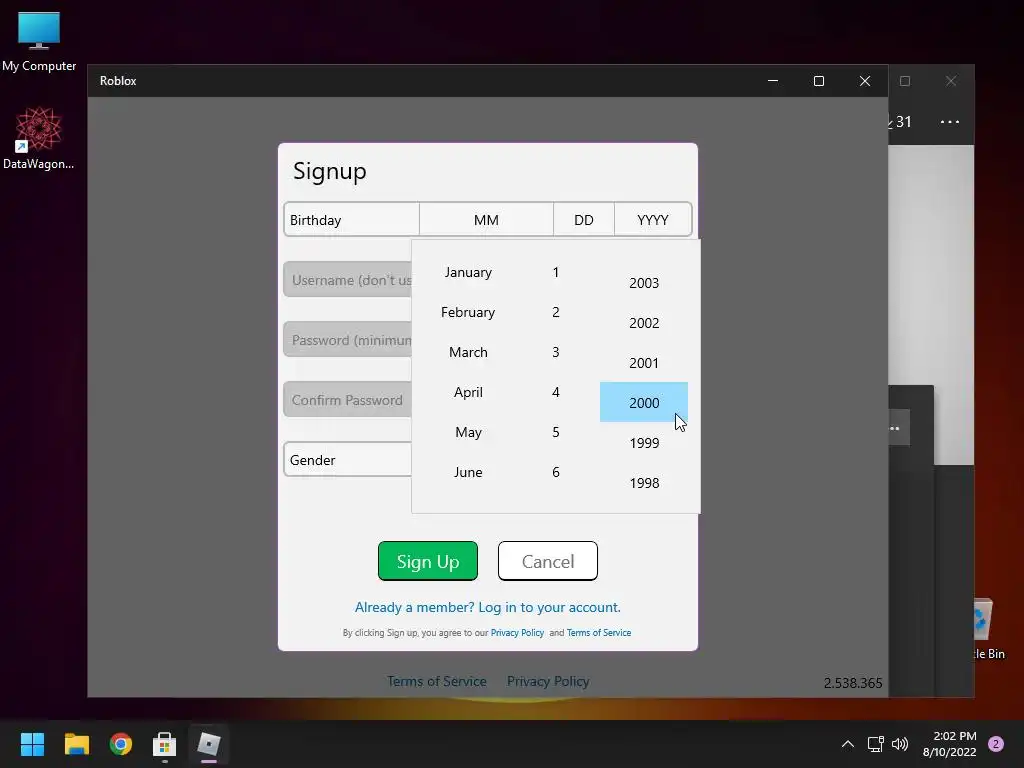Open notification badge showing 2
This screenshot has height=768, width=1024.
pyautogui.click(x=996, y=744)
